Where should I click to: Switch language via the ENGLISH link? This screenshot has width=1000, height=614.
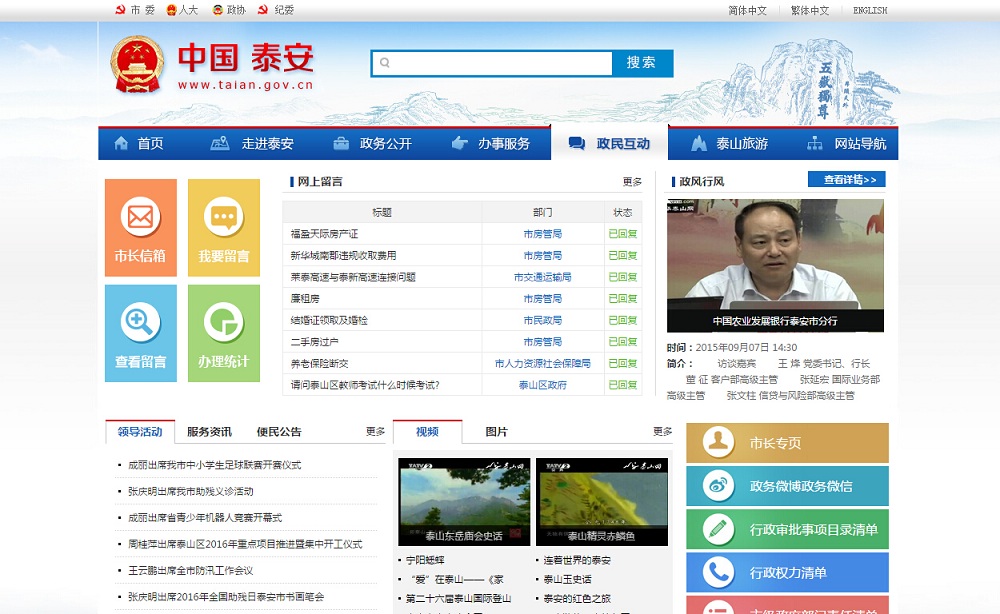point(869,11)
